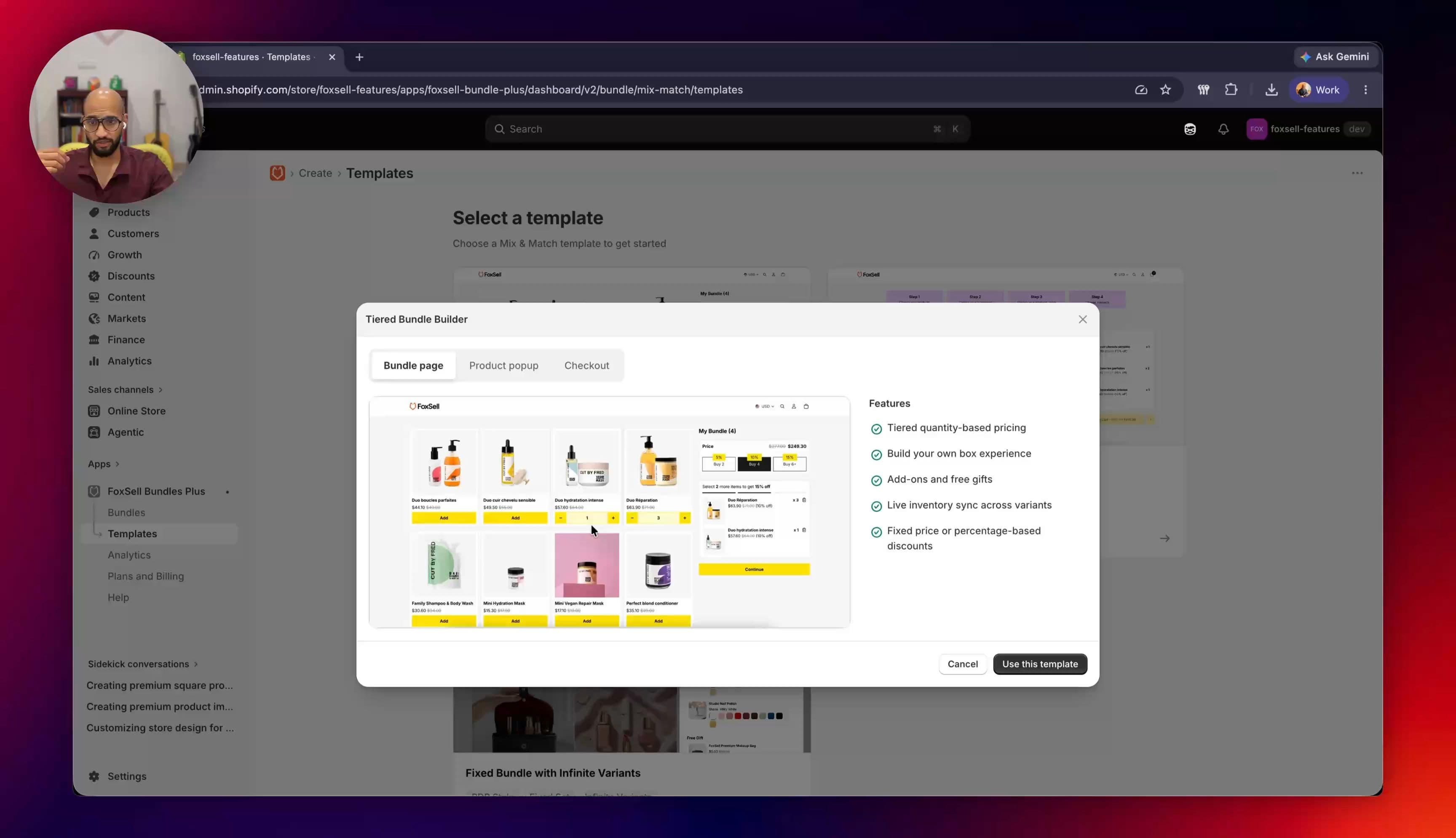Screen dimensions: 1456x838
Task: Open Finance in the sidebar
Action: [x=126, y=340]
